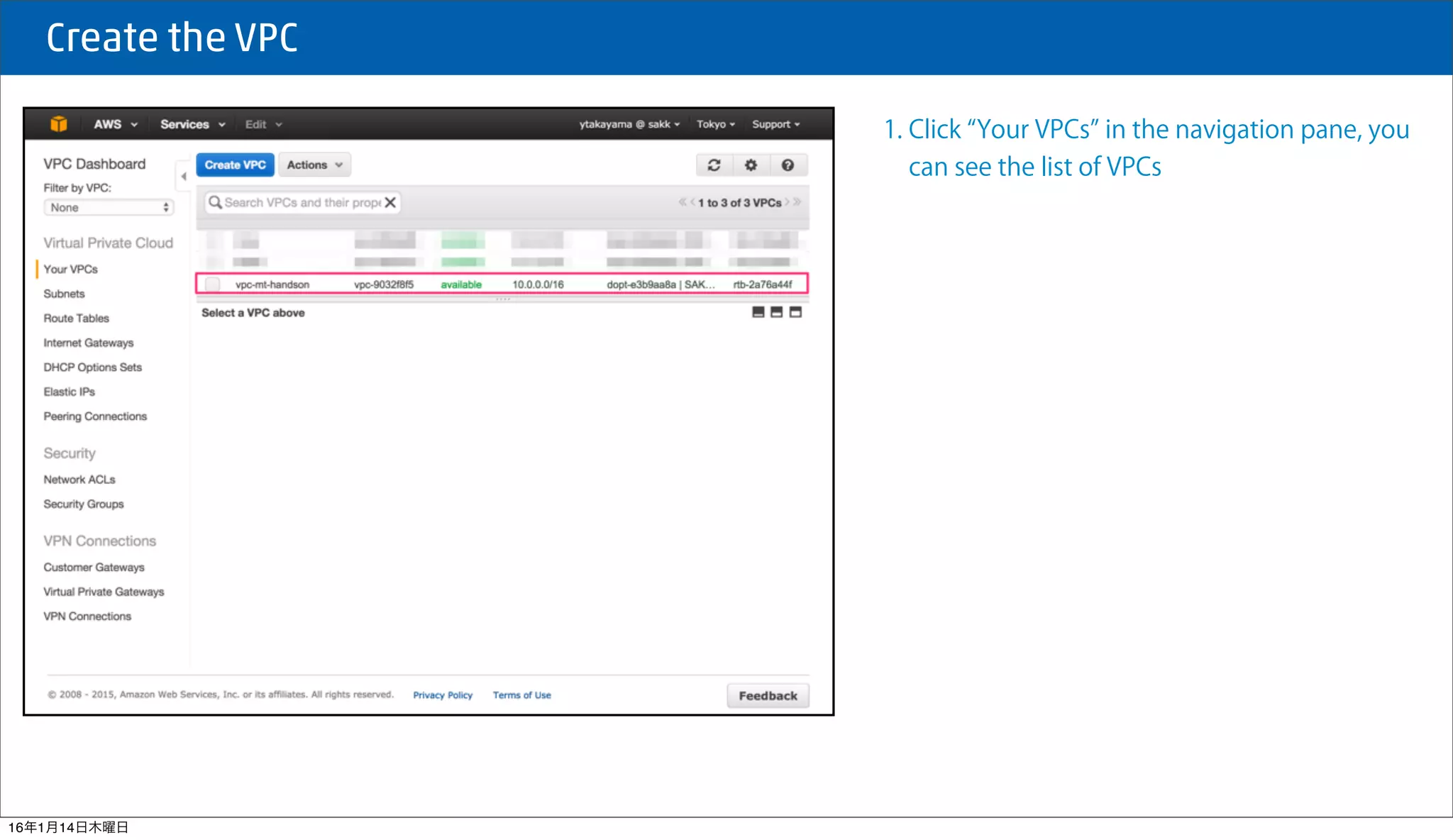Set details pane to smallest size
The image size is (1453, 840).
[758, 312]
